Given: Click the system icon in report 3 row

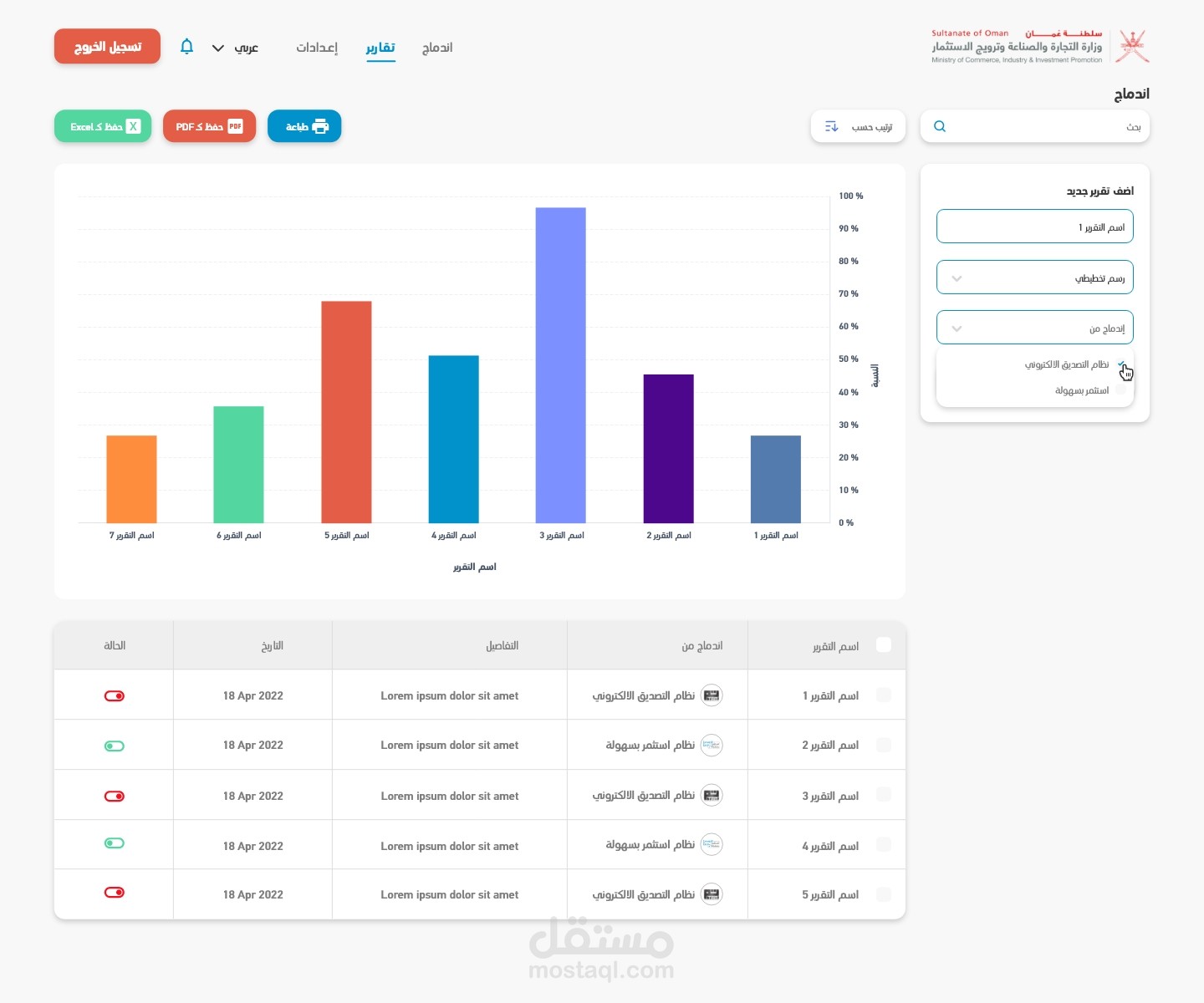Looking at the screenshot, I should pos(712,795).
